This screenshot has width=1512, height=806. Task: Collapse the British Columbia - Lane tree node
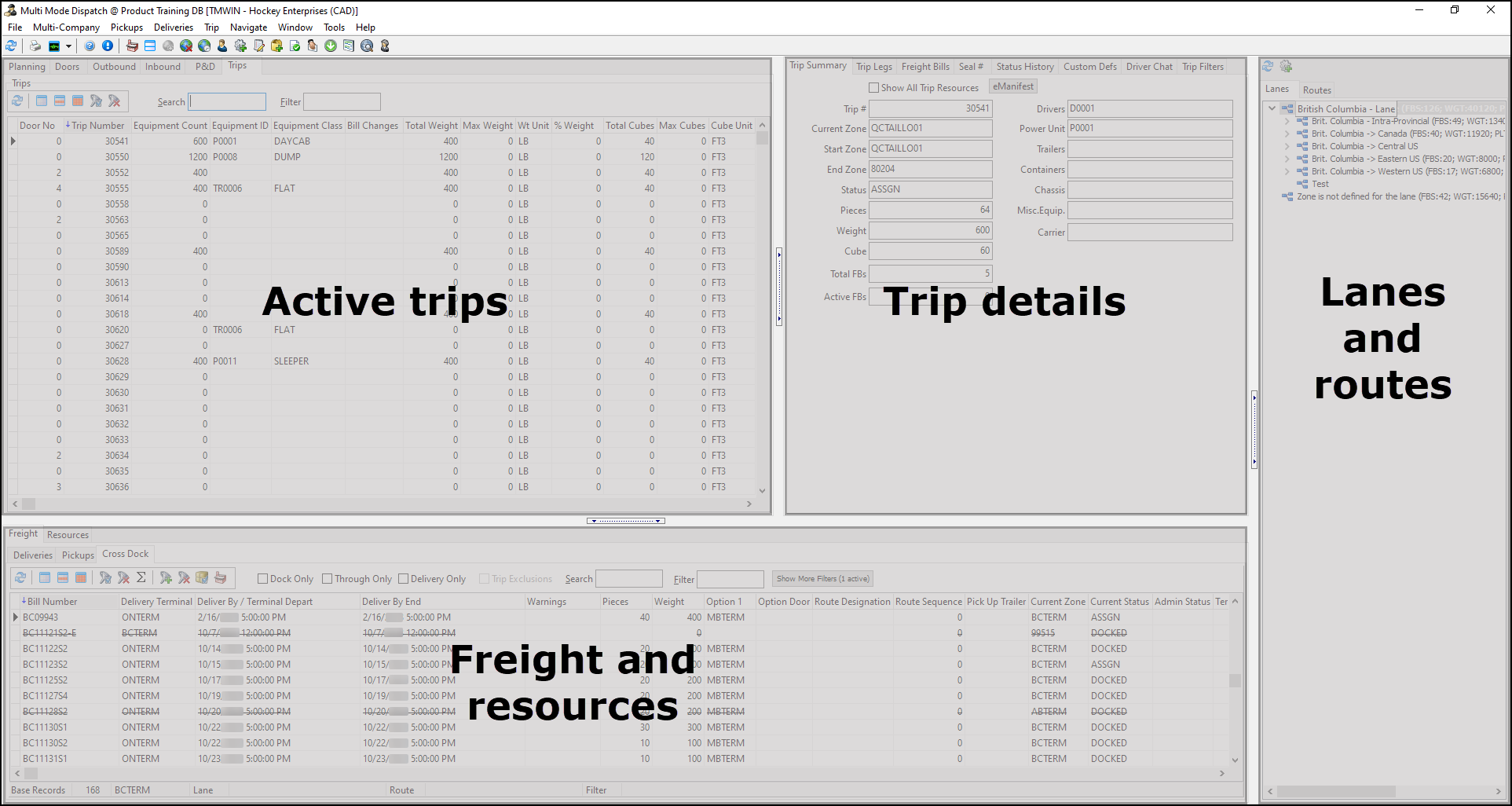click(x=1272, y=108)
